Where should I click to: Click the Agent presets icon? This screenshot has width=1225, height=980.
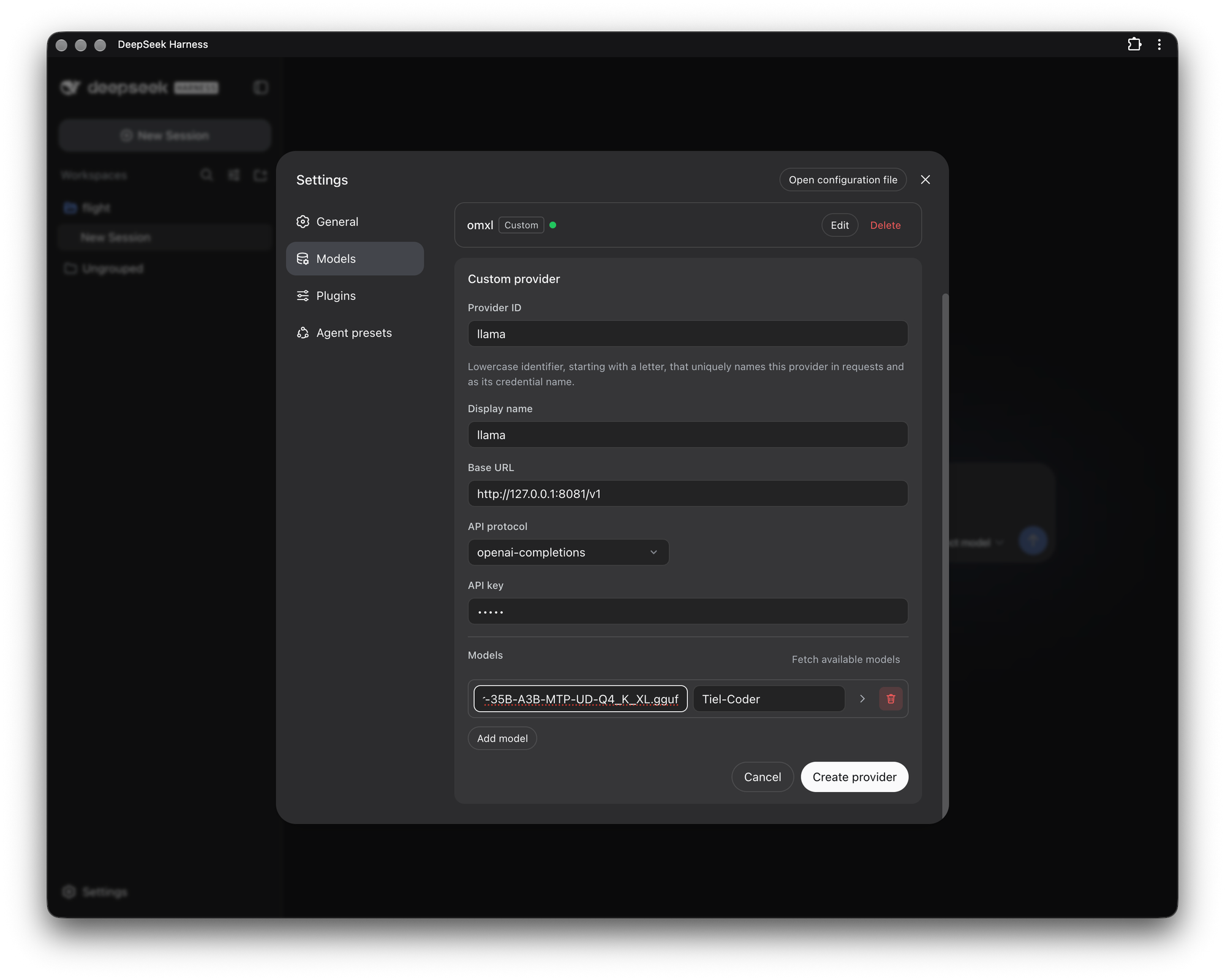click(x=303, y=333)
